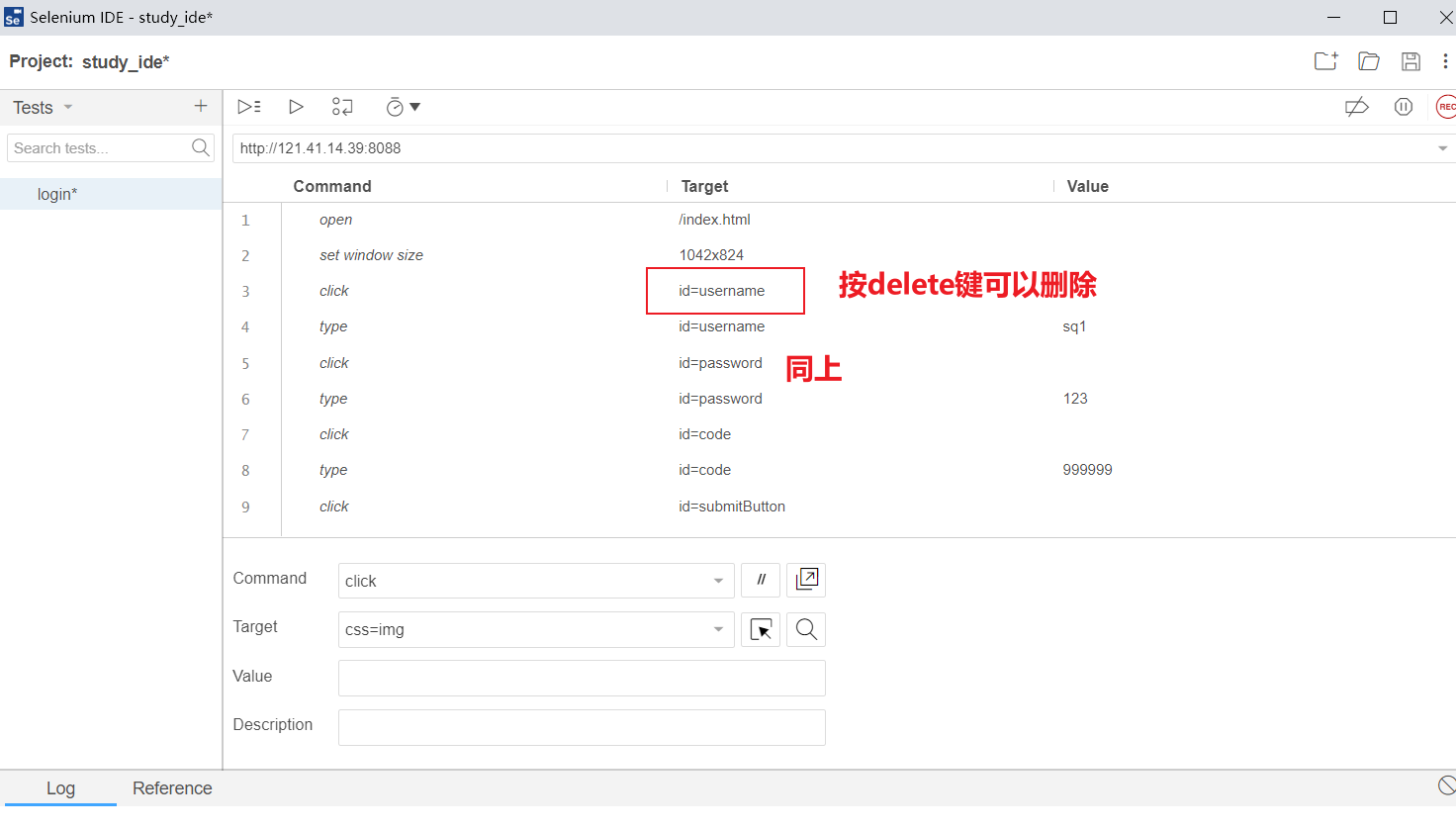The height and width of the screenshot is (830, 1456).
Task: Select row 8 type id=code
Action: point(839,470)
